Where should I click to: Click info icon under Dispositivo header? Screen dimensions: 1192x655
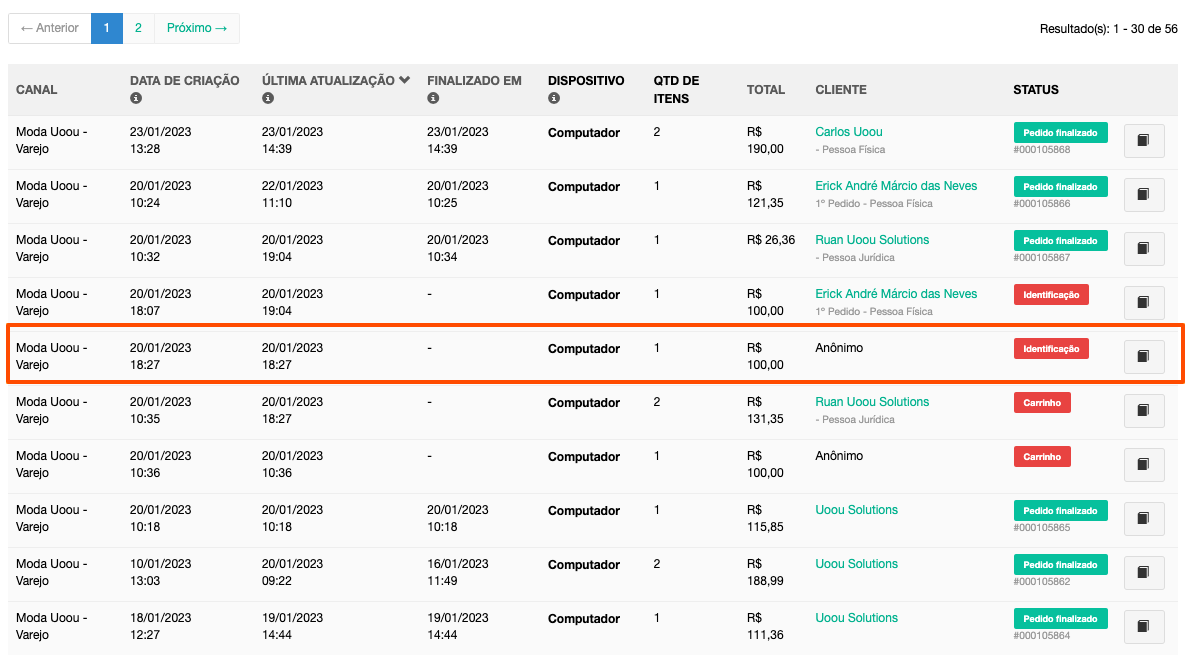553,98
